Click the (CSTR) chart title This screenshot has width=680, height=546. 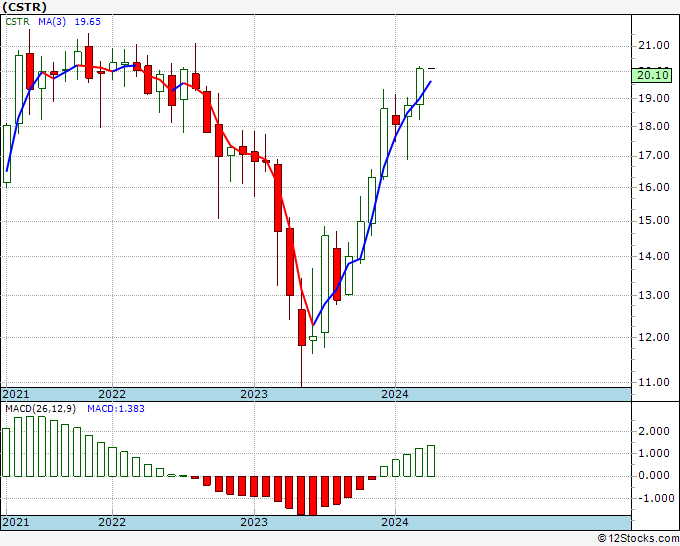pyautogui.click(x=24, y=7)
